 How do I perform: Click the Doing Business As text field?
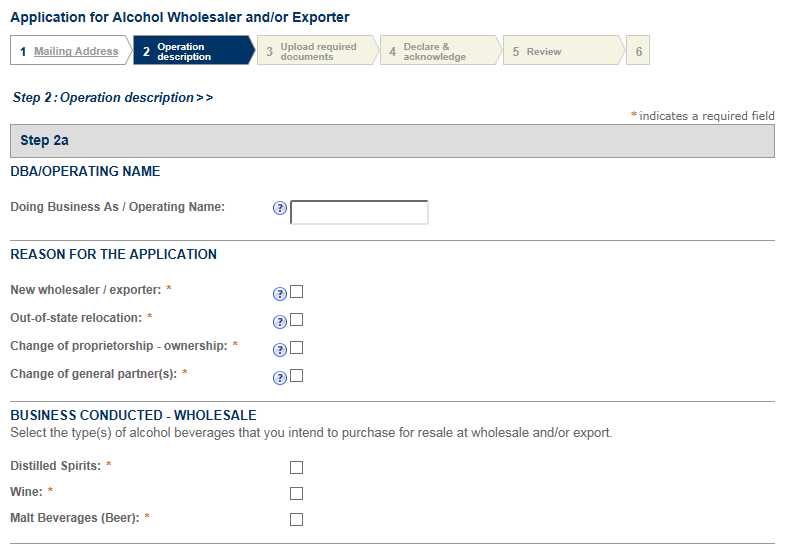point(359,212)
